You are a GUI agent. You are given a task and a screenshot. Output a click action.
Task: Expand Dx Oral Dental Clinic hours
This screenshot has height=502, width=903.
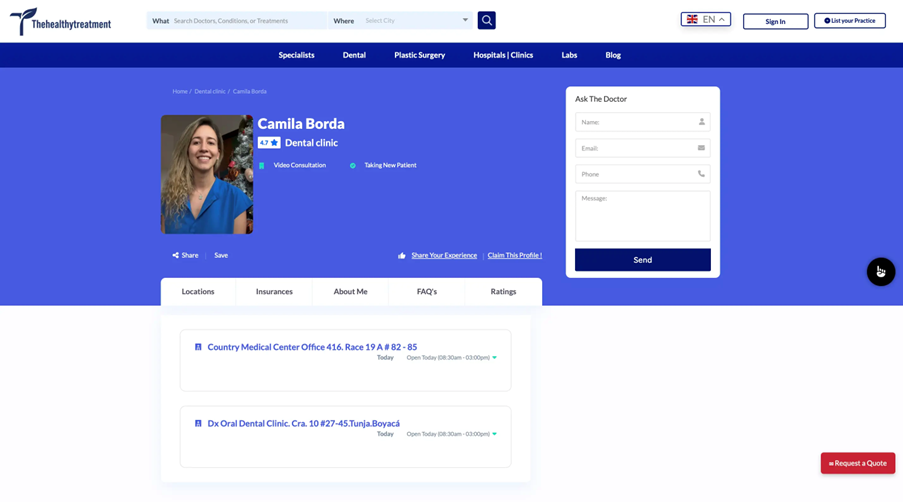(494, 434)
